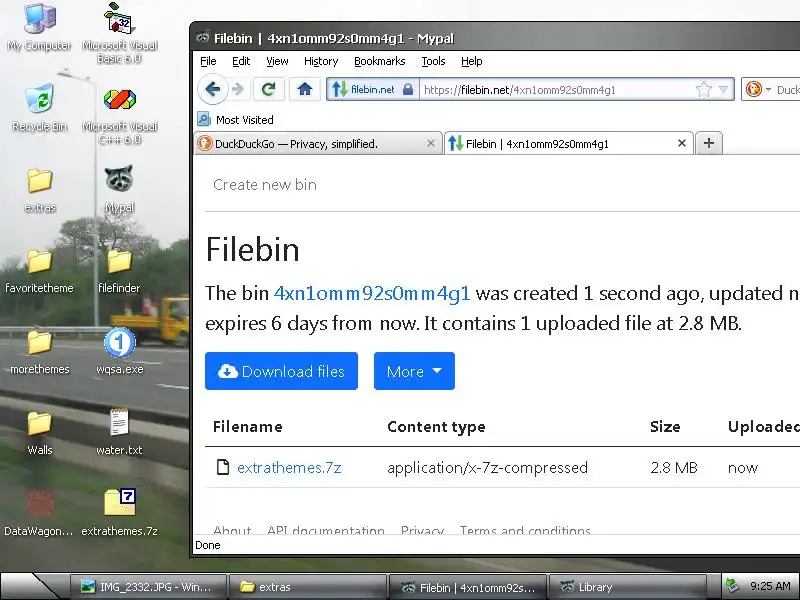The width and height of the screenshot is (800, 600).
Task: Open the Edit menu
Action: [241, 61]
